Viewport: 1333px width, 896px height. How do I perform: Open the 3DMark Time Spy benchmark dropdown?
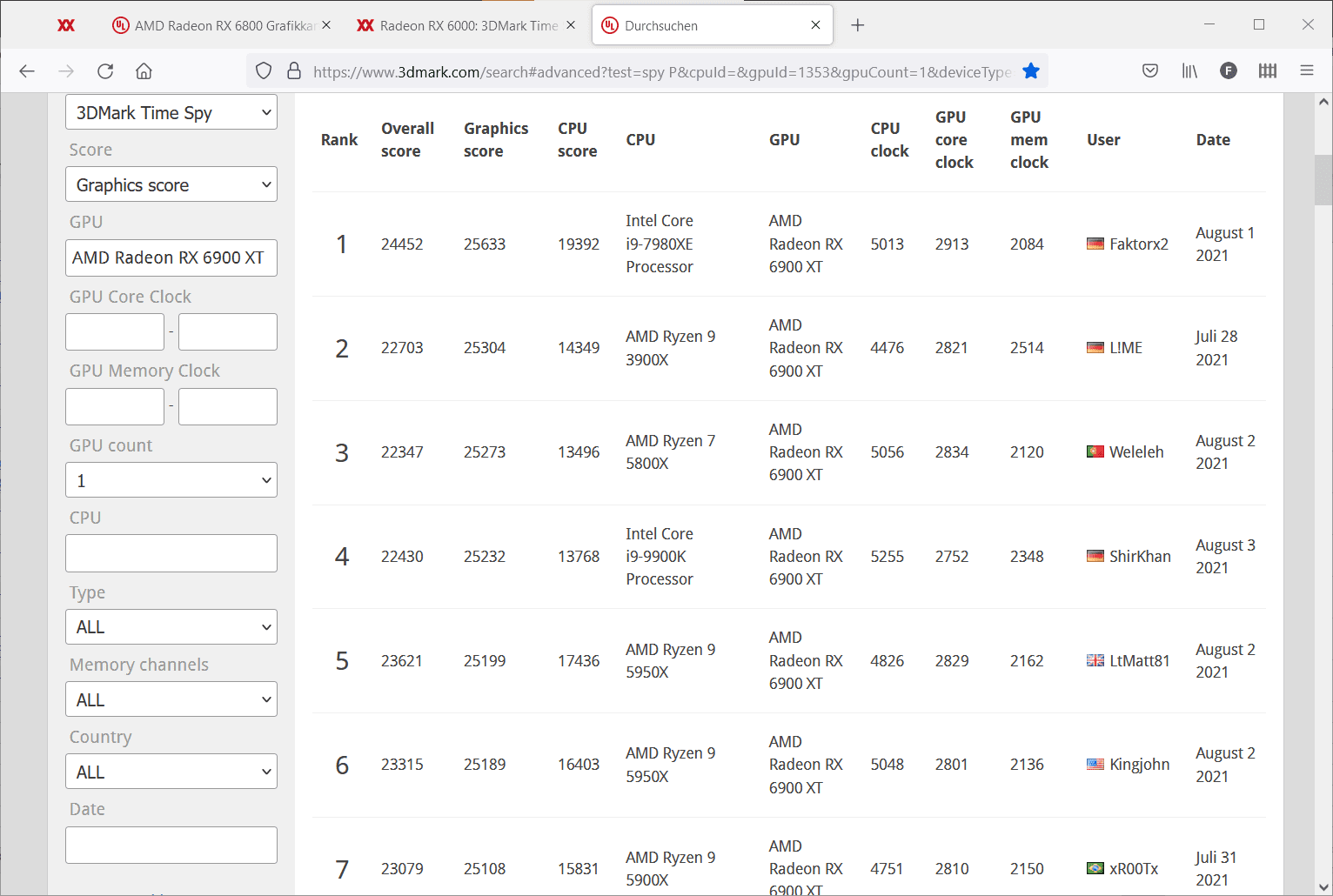(x=171, y=112)
